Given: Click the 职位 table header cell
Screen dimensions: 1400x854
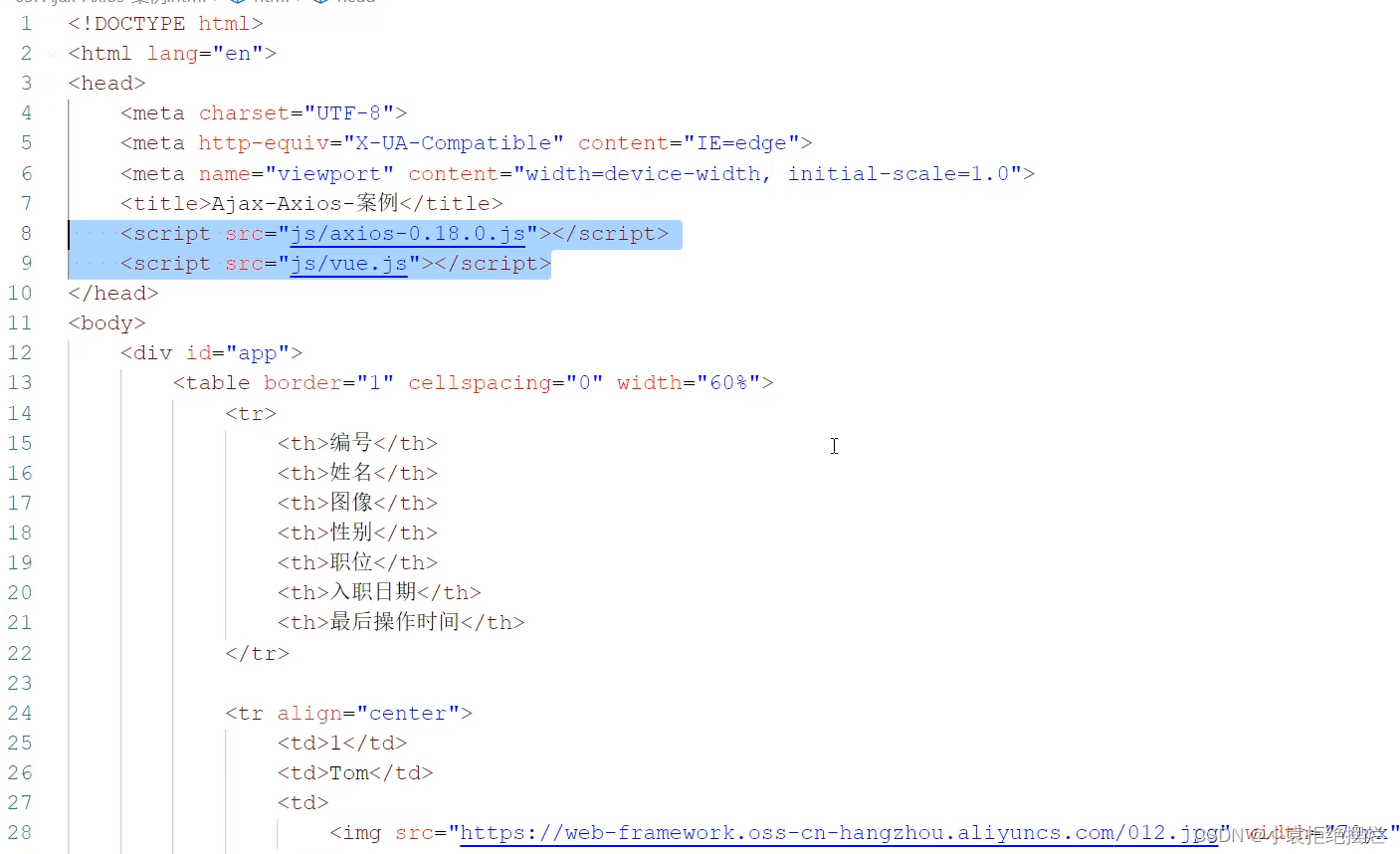Looking at the screenshot, I should pos(357,563).
